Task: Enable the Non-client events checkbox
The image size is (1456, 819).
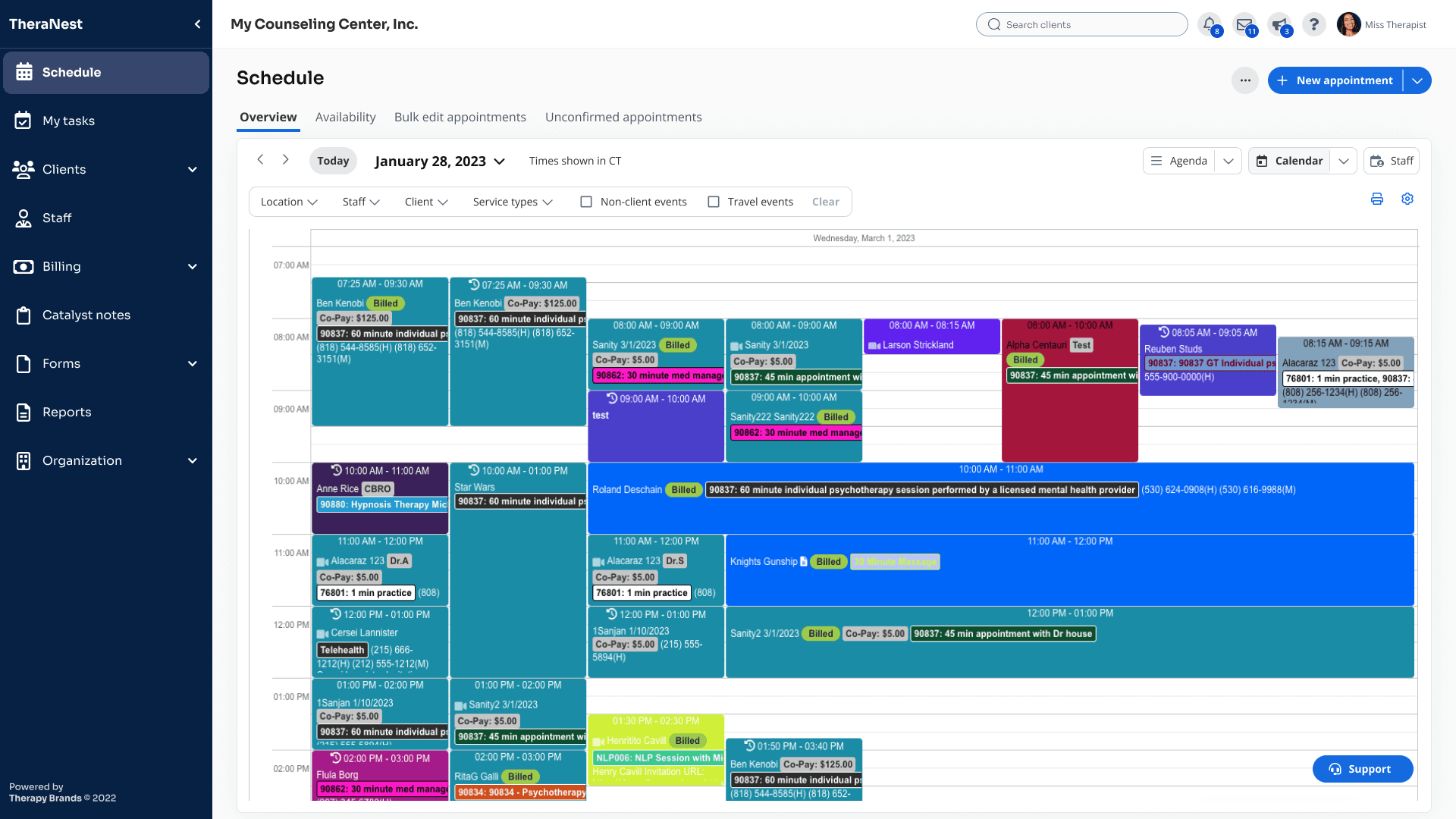Action: (585, 201)
